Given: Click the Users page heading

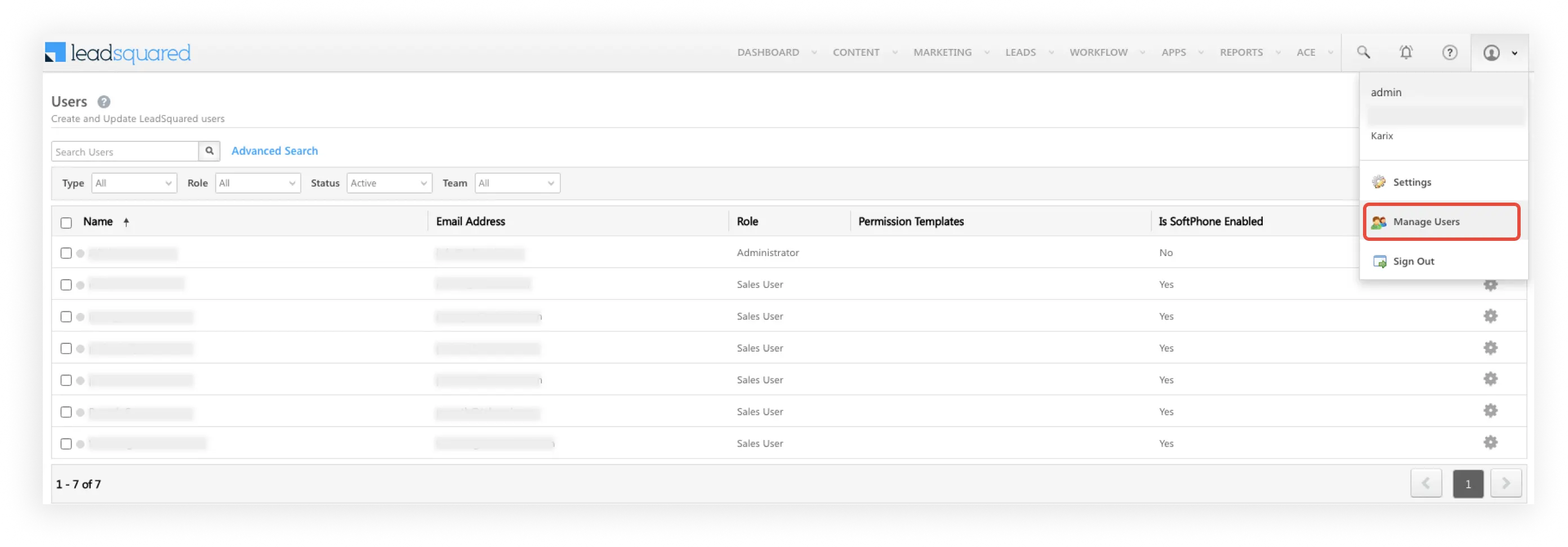Looking at the screenshot, I should 69,102.
